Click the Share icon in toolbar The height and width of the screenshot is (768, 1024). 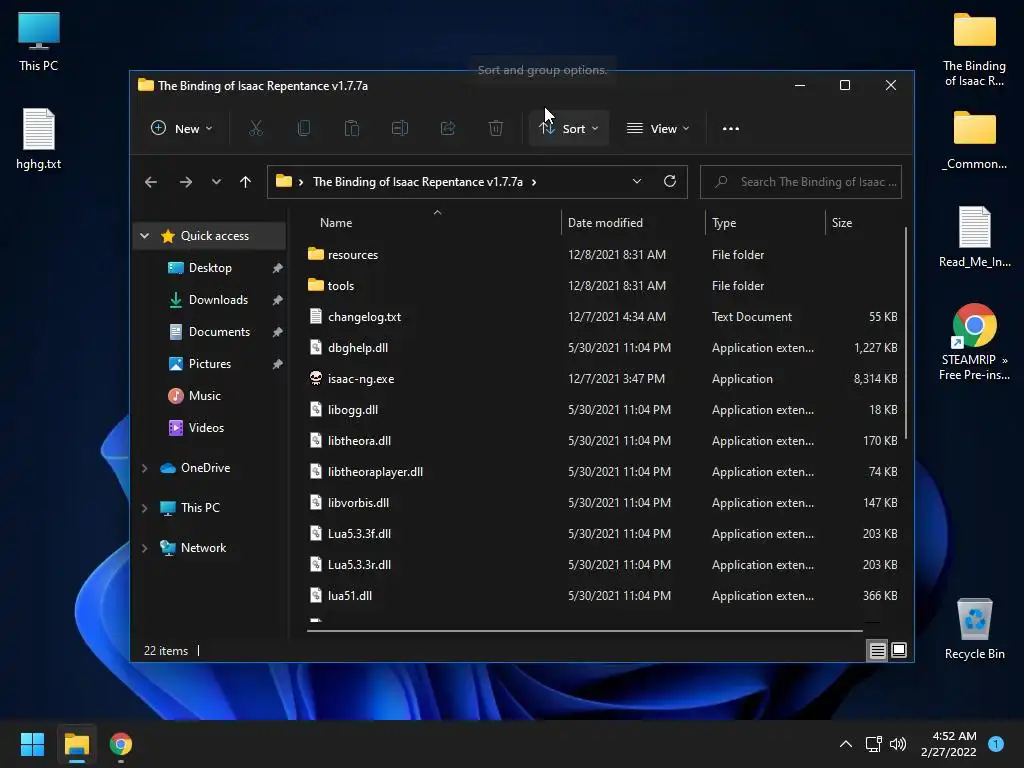(x=448, y=129)
